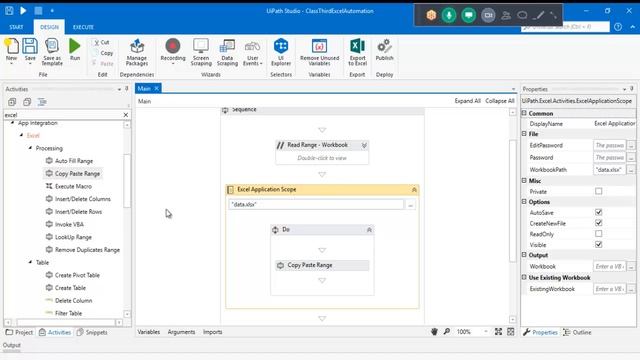
Task: Toggle the CreateNewFile checkbox
Action: point(598,223)
